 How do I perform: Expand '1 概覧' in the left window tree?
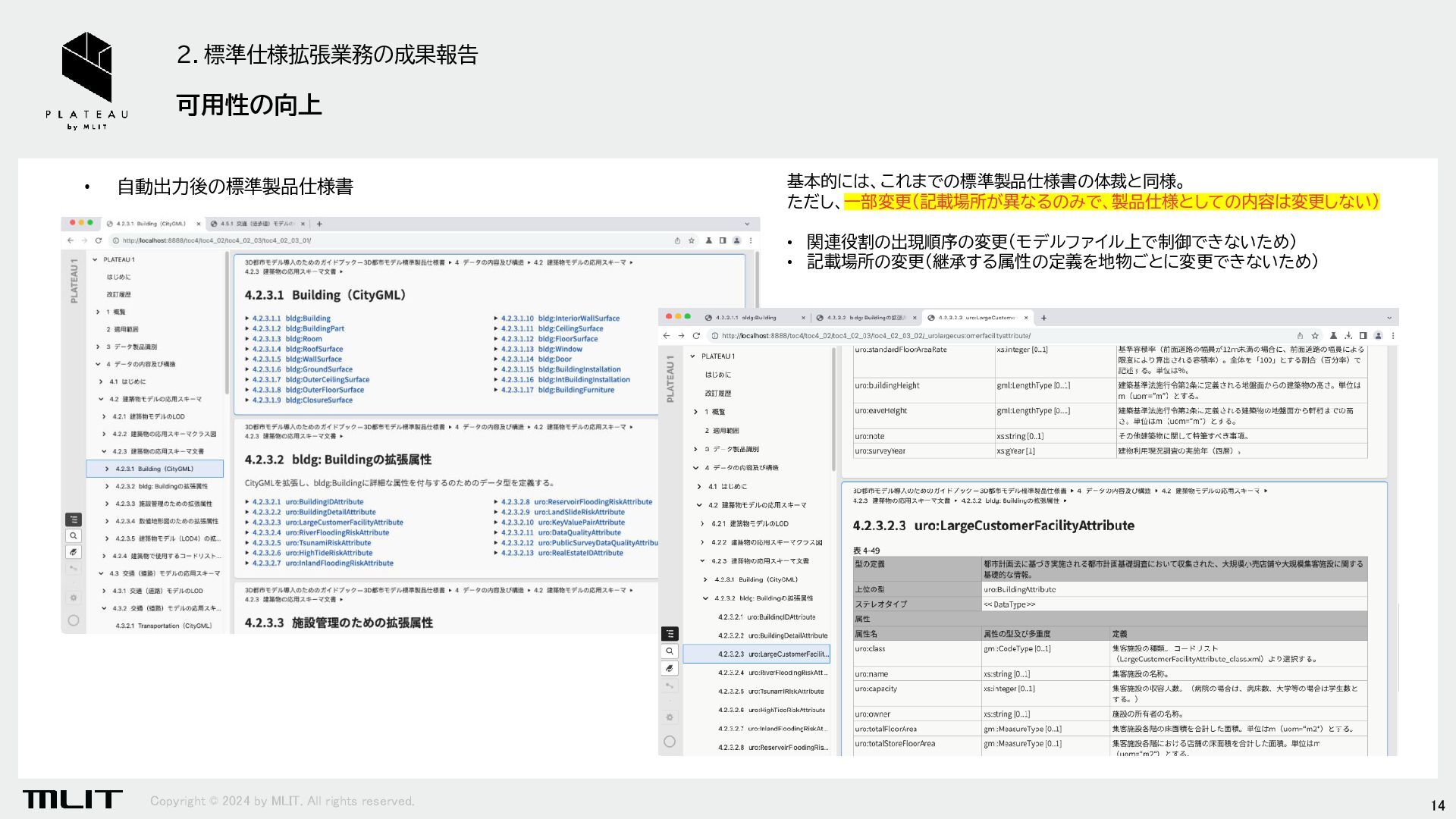coord(98,312)
